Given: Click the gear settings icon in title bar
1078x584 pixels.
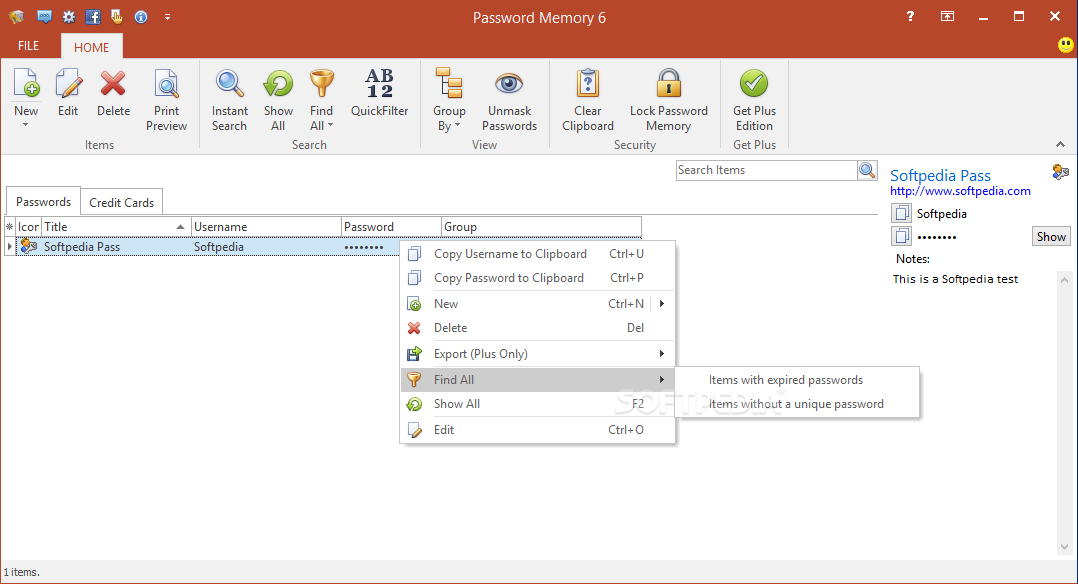Looking at the screenshot, I should click(x=69, y=17).
